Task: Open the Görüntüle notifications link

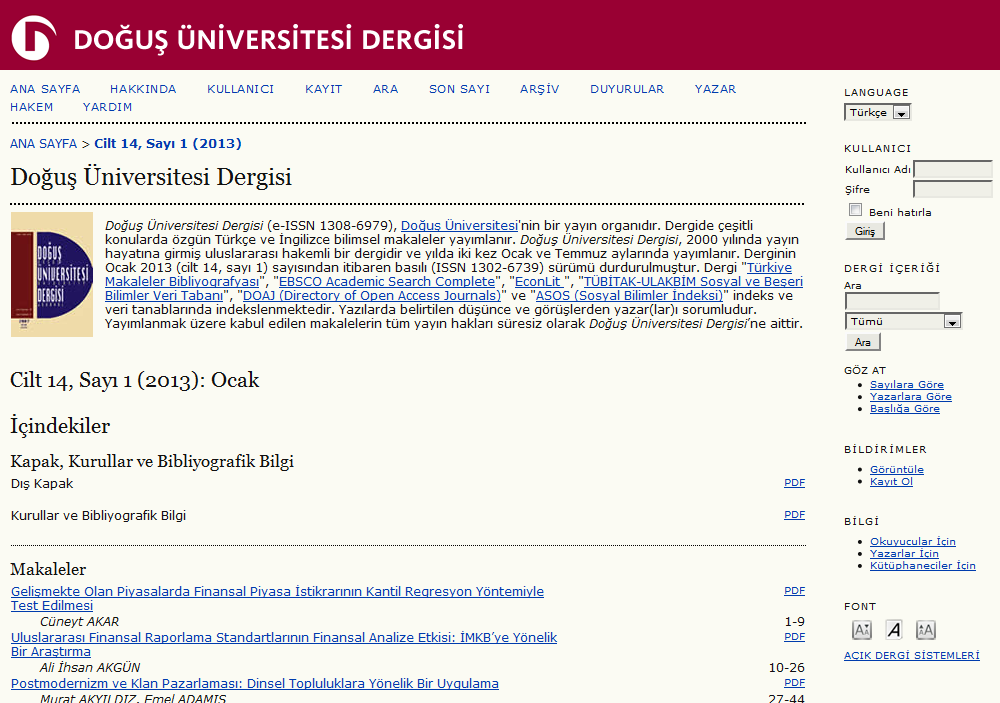Action: coord(897,470)
